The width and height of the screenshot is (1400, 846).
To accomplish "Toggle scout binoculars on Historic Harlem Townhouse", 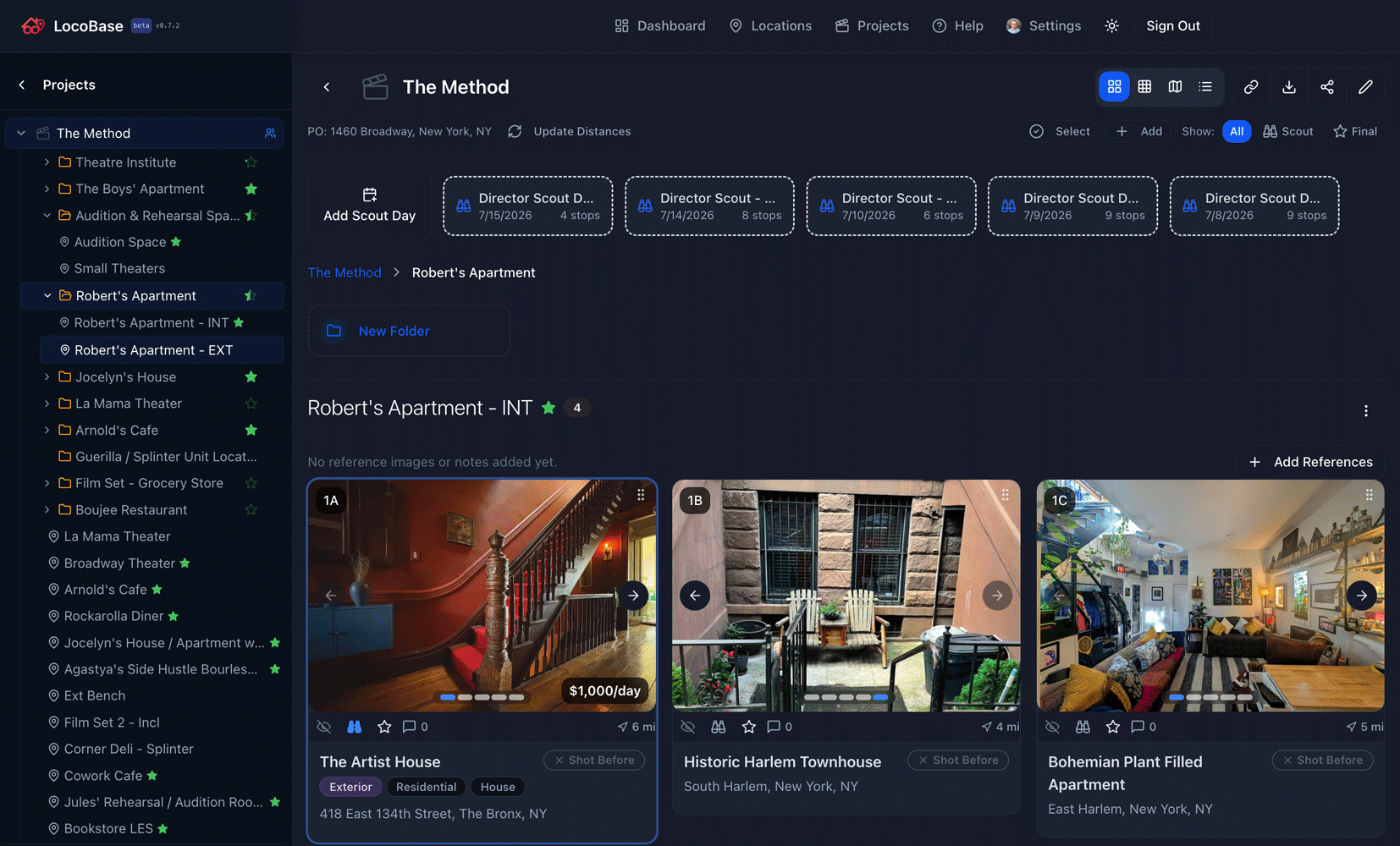I will [719, 727].
